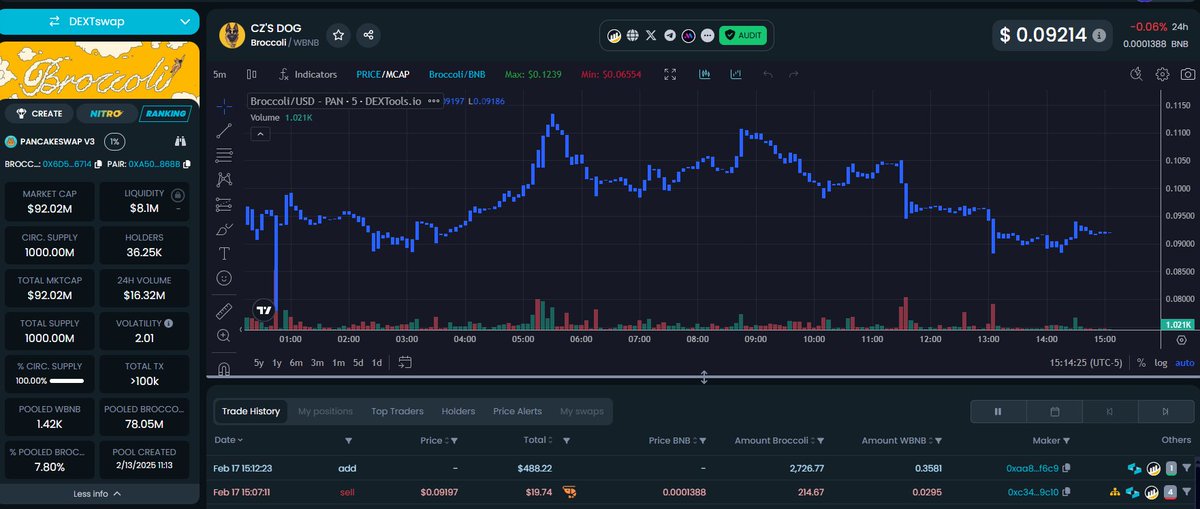The height and width of the screenshot is (509, 1200).
Task: Select the crosshair cursor tool
Action: click(x=224, y=106)
